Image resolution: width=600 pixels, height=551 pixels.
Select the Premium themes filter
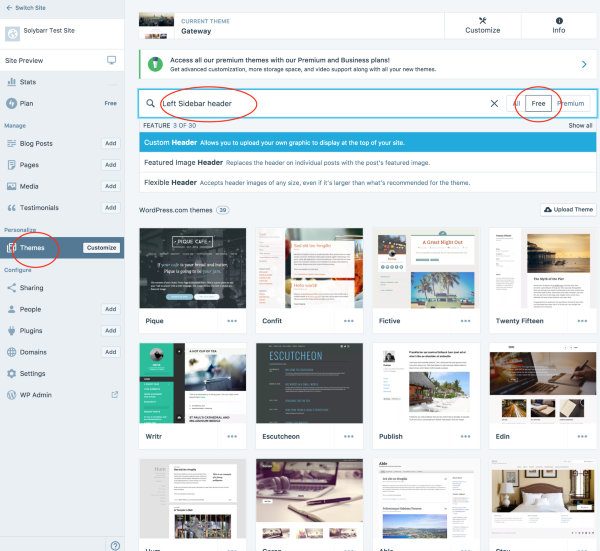click(x=571, y=103)
